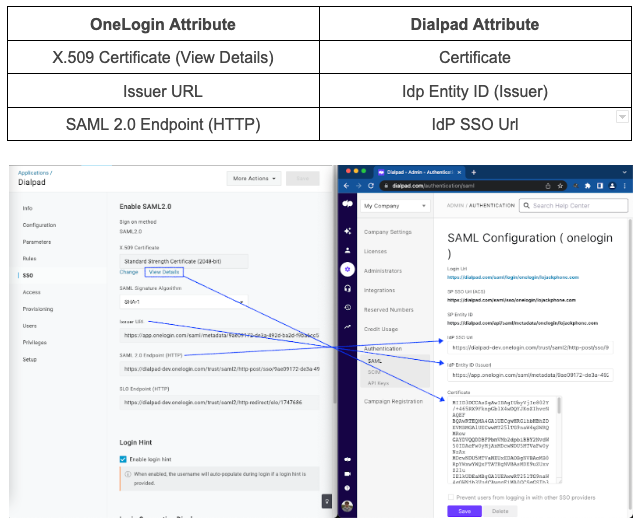Click the magnifier icon in Search Help Center
643x523 pixels.
(527, 206)
